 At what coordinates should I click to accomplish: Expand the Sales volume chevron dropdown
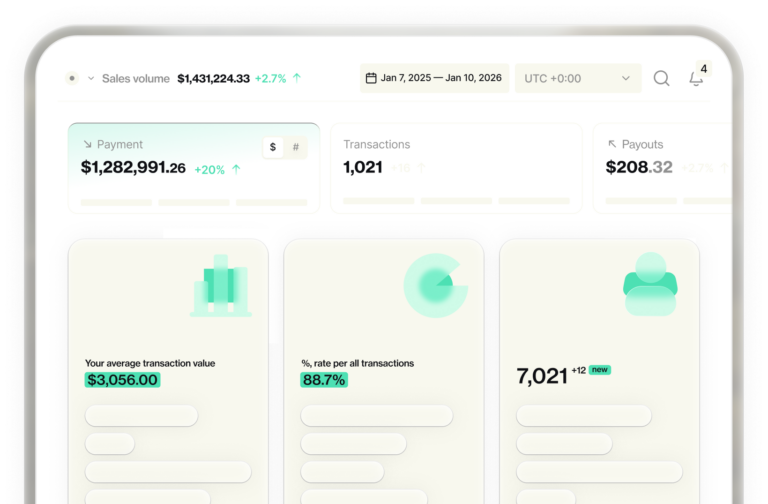click(x=91, y=78)
